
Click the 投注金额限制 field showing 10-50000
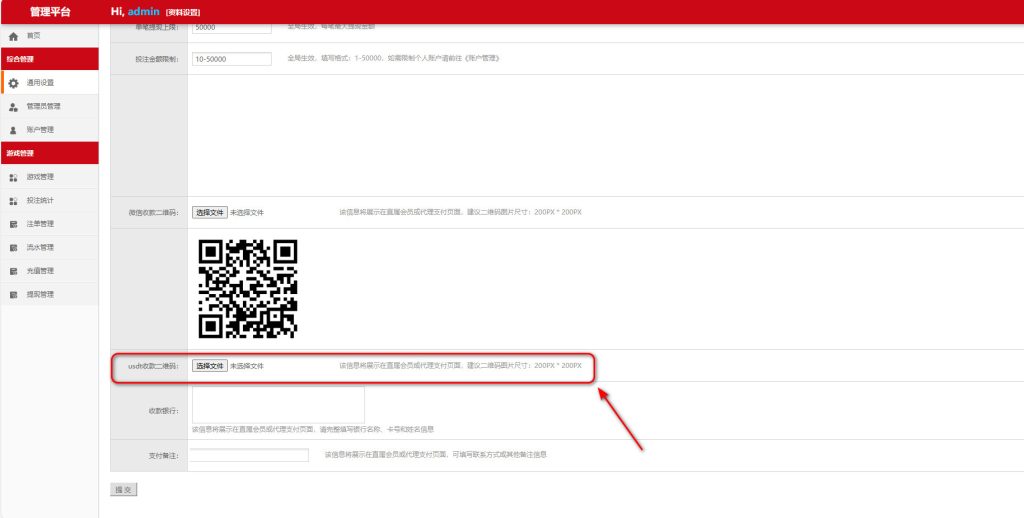[x=231, y=59]
